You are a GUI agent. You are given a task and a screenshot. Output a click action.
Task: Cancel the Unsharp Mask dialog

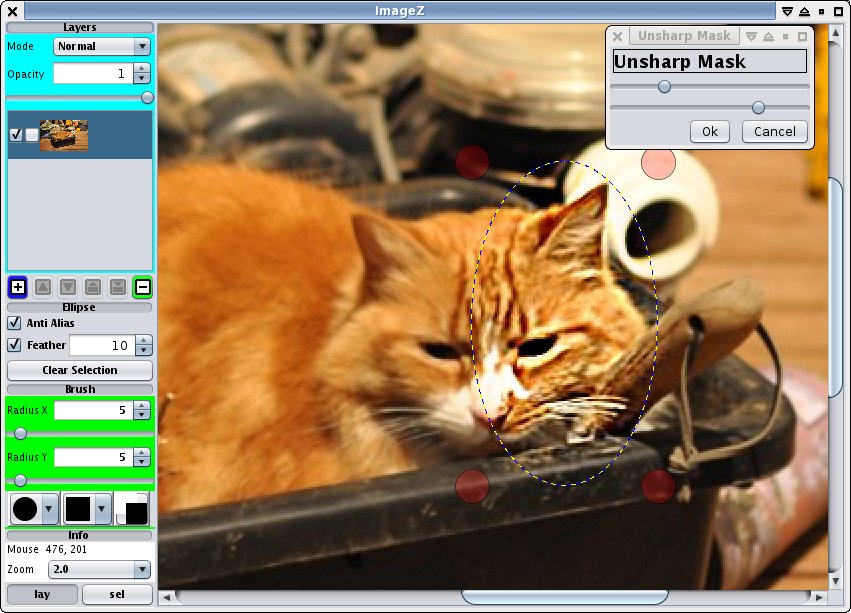tap(774, 131)
